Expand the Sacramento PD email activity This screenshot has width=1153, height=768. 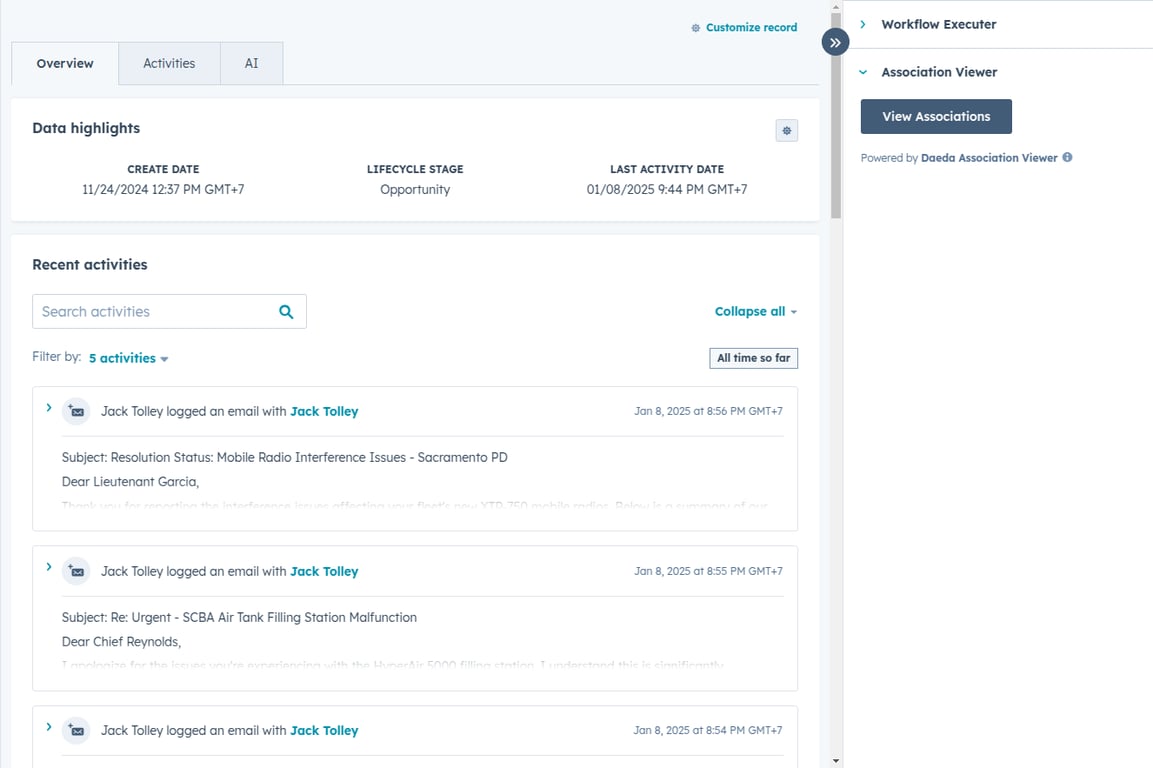point(48,408)
